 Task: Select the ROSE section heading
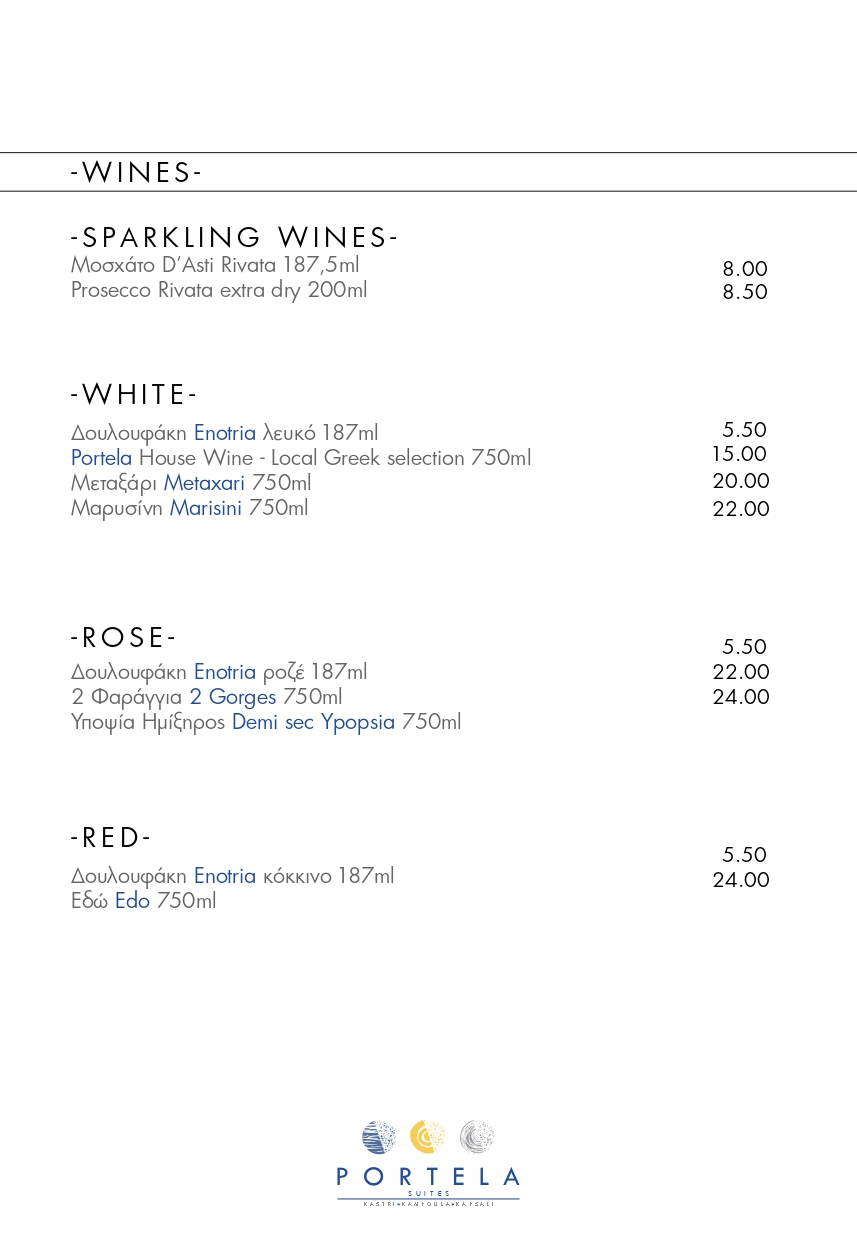[x=123, y=637]
